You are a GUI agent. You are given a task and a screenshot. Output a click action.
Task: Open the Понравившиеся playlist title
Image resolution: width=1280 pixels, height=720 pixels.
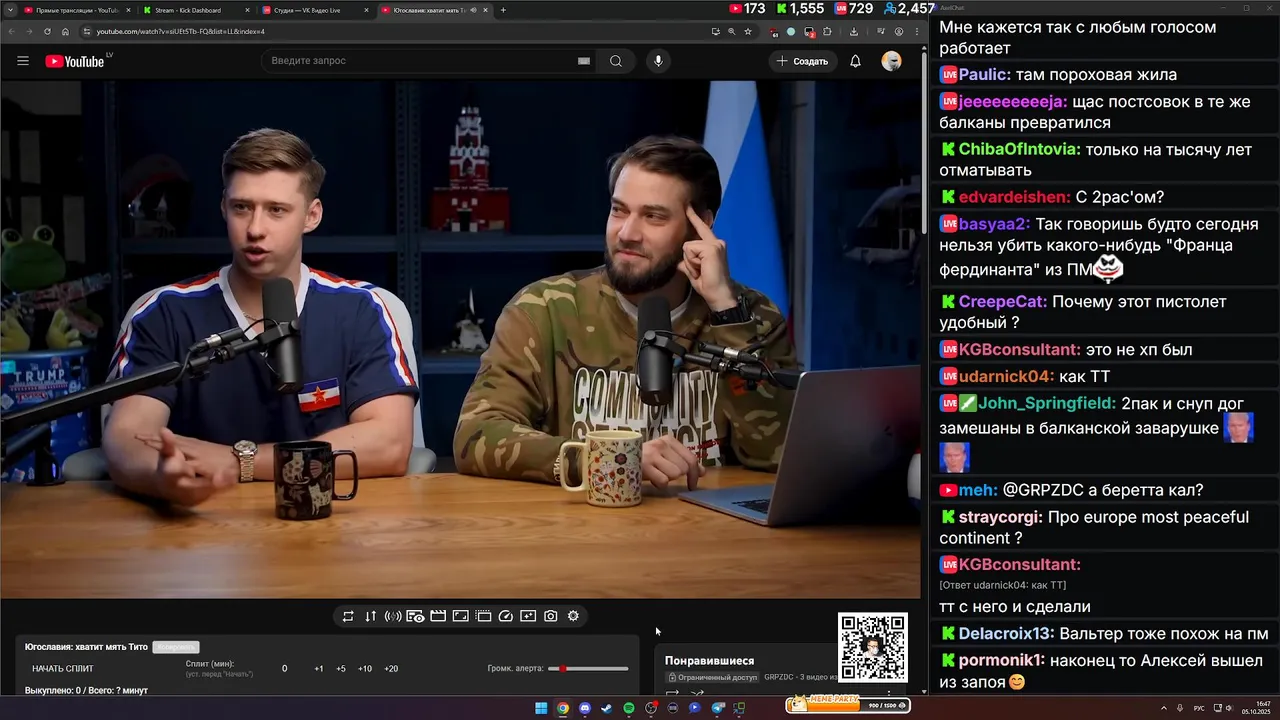click(x=709, y=661)
